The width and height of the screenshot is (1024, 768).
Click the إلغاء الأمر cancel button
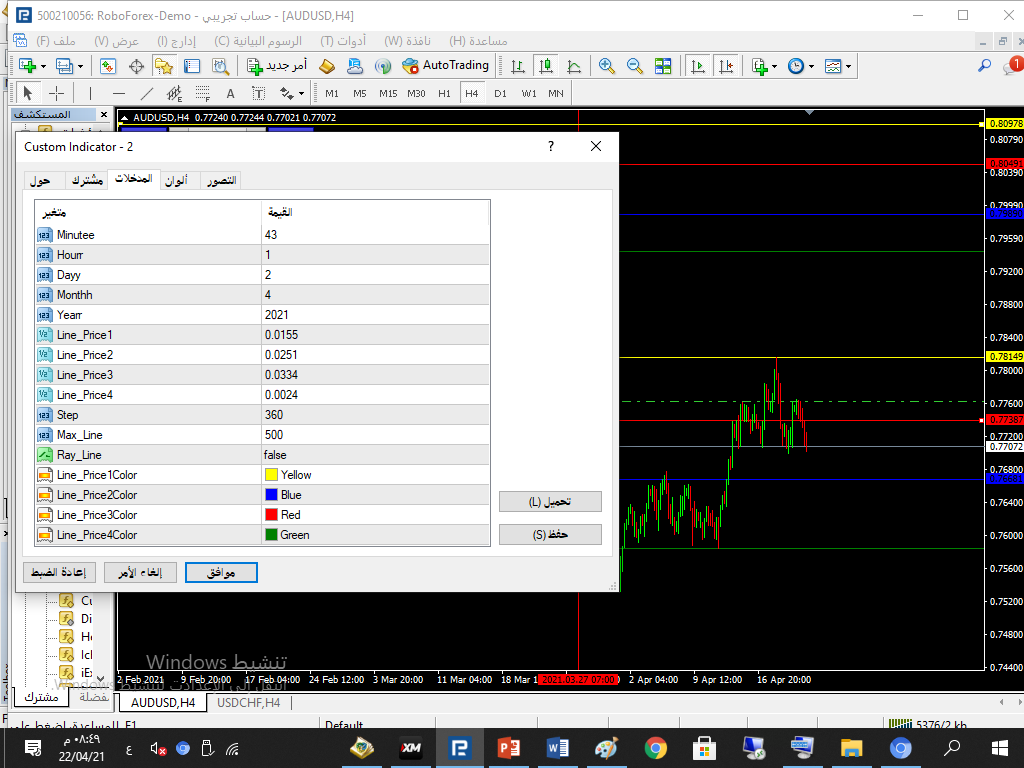tap(140, 573)
